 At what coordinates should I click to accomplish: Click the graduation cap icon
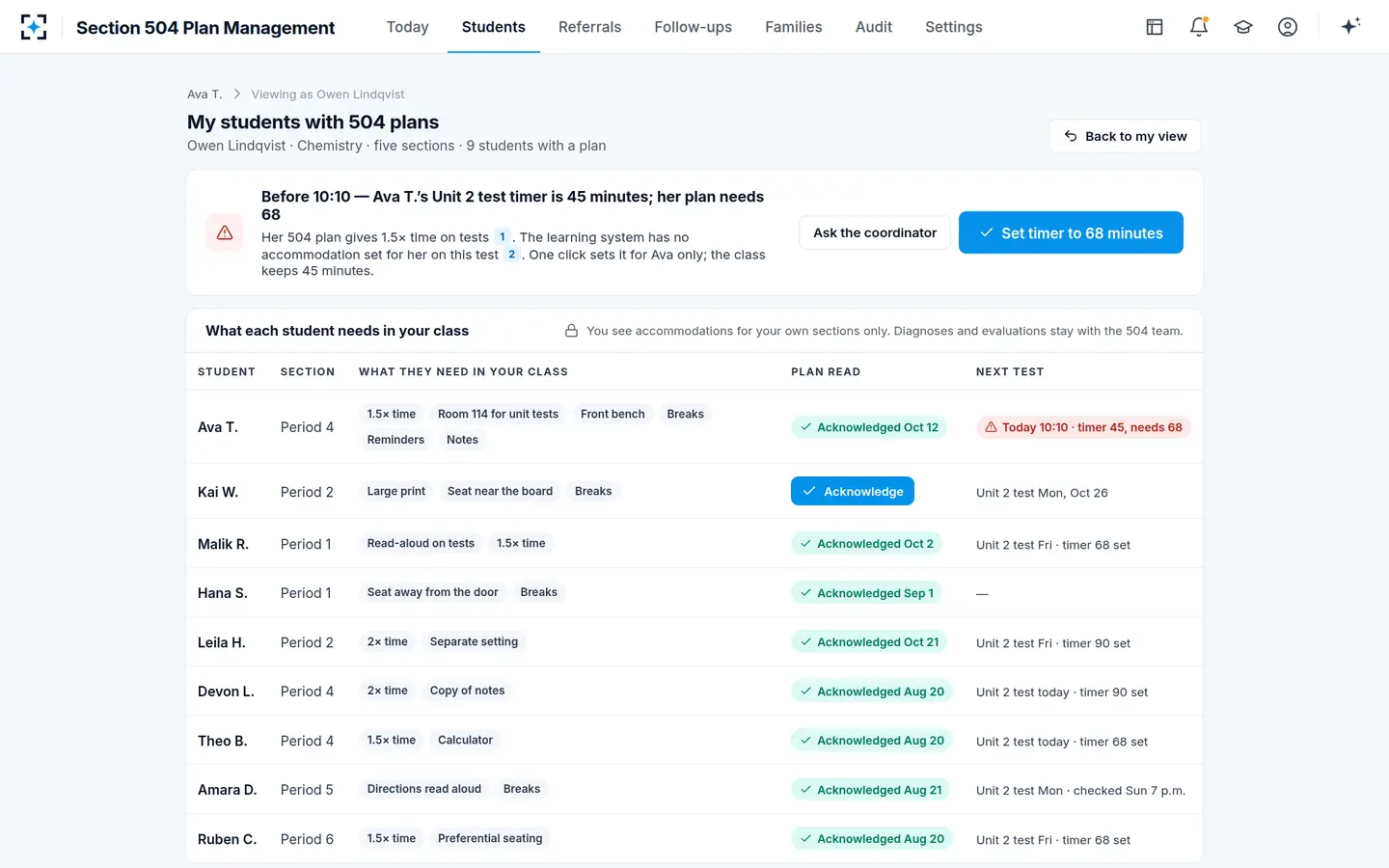point(1243,27)
